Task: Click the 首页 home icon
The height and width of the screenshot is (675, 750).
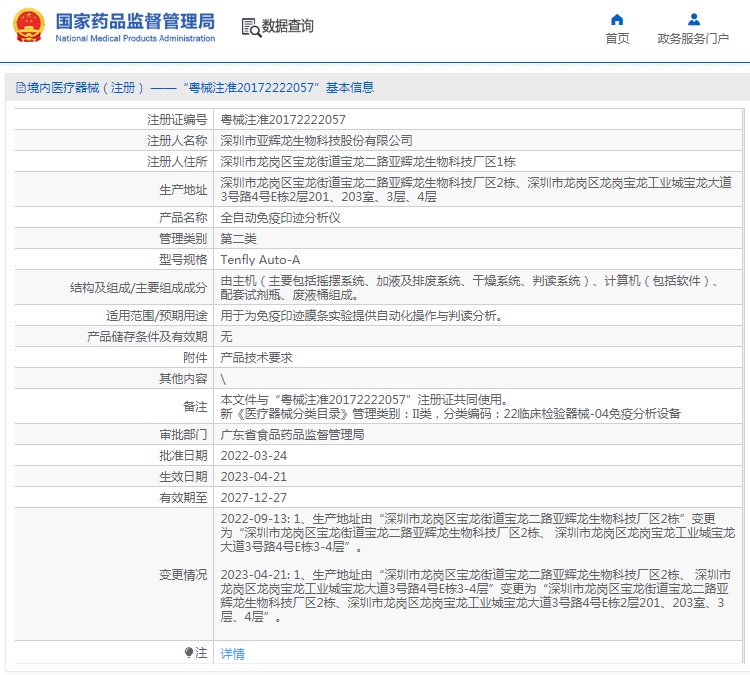Action: (x=617, y=19)
